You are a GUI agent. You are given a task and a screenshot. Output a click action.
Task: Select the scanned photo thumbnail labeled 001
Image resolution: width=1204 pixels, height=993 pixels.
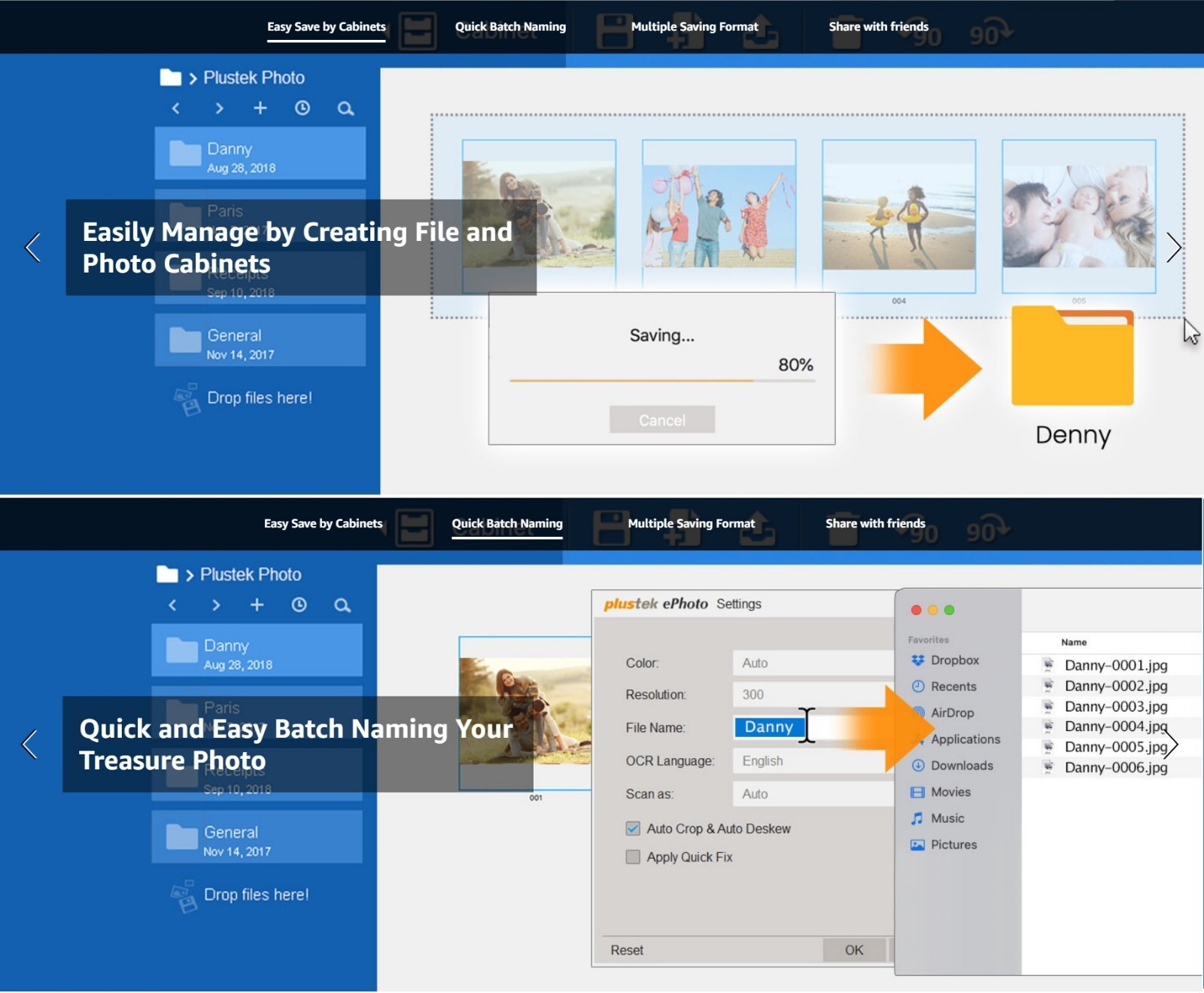click(x=525, y=714)
